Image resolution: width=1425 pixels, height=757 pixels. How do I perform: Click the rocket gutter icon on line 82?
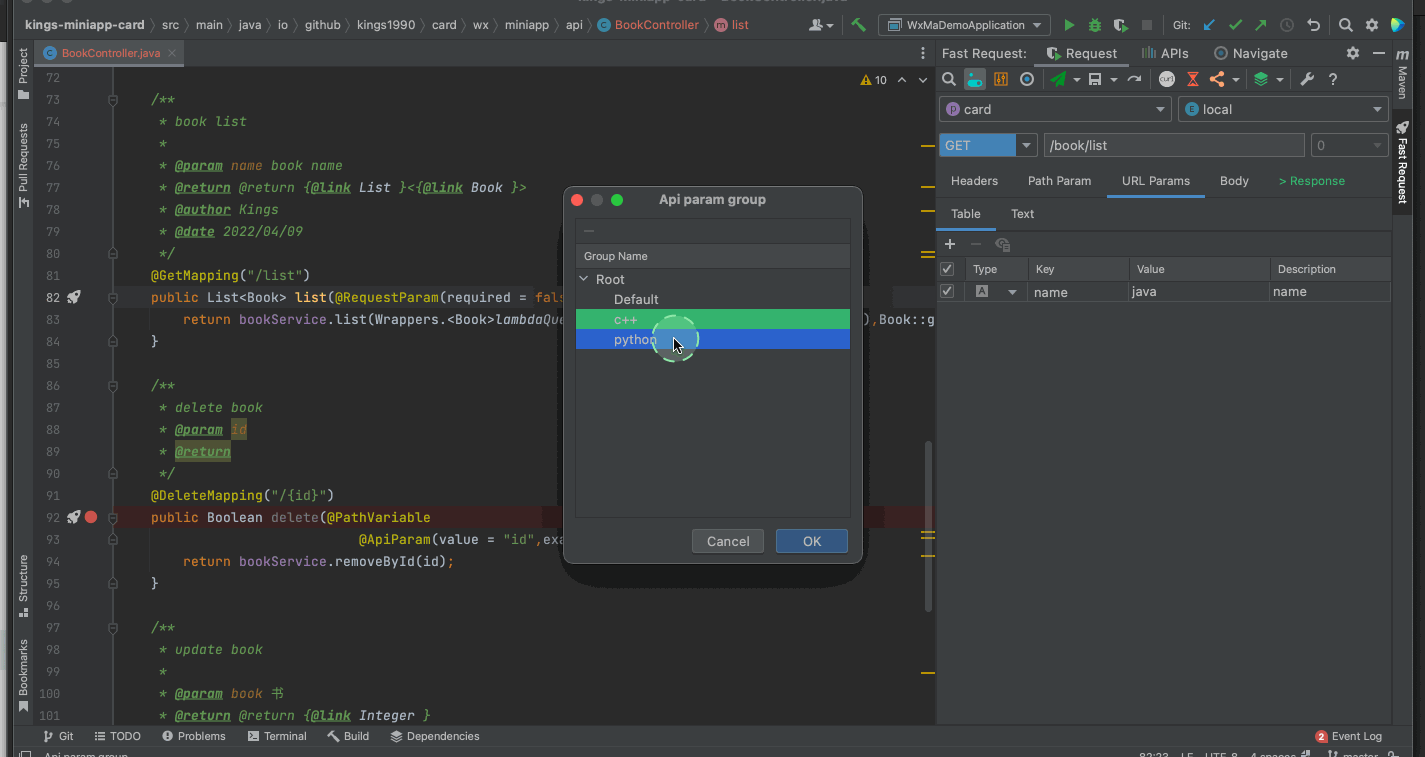tap(73, 297)
